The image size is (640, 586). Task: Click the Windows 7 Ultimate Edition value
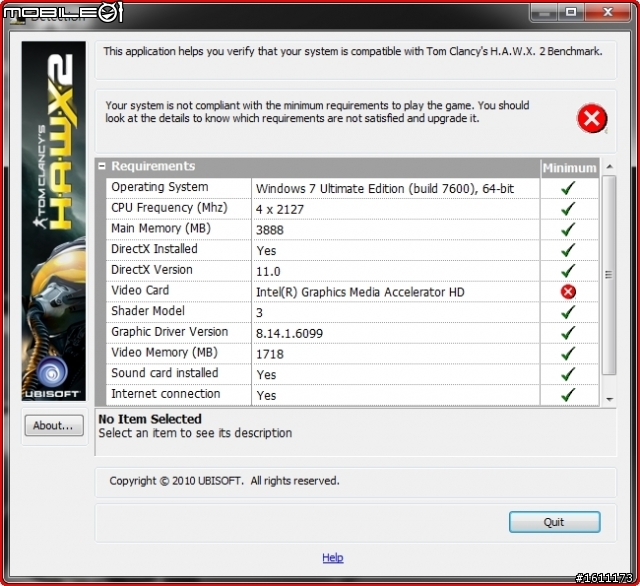385,189
